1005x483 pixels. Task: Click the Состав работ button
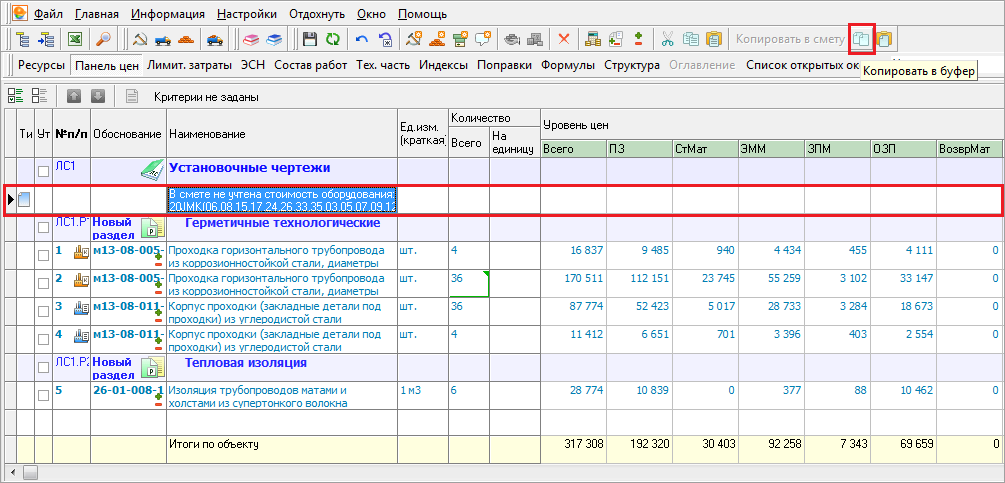coord(311,65)
